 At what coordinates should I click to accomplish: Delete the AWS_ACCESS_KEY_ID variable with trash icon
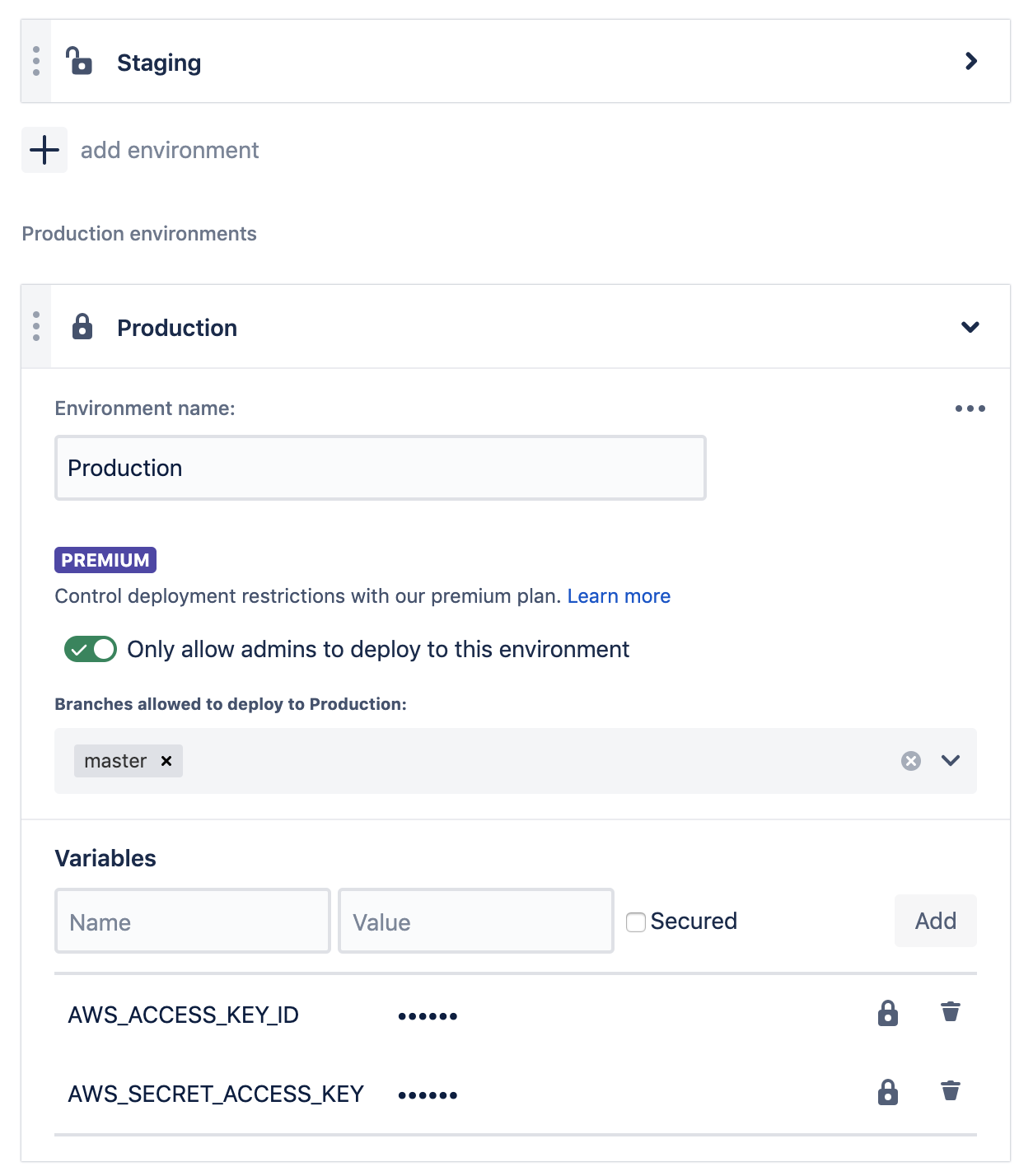click(951, 1012)
